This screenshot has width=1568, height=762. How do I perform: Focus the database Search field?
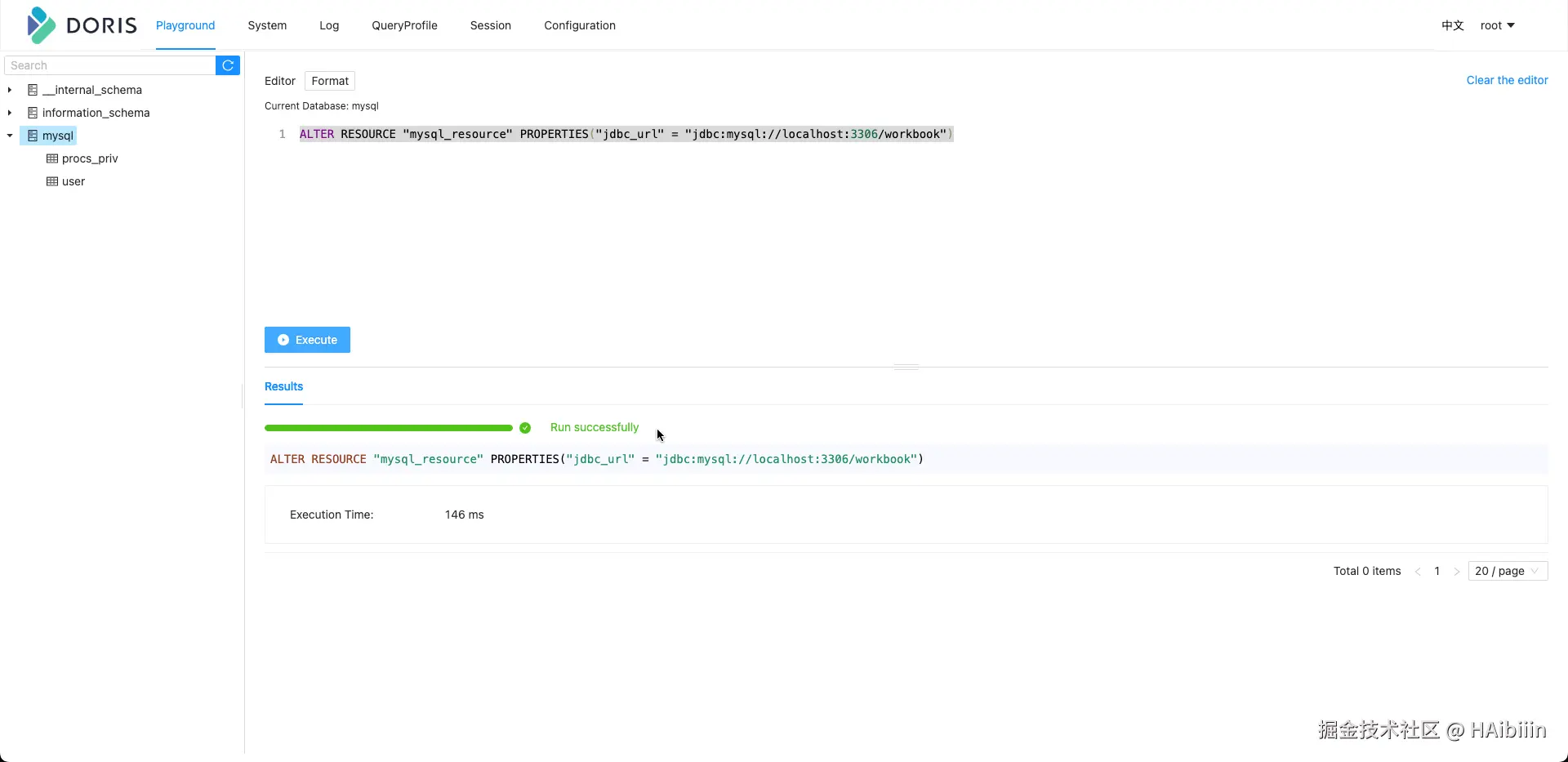pos(110,65)
